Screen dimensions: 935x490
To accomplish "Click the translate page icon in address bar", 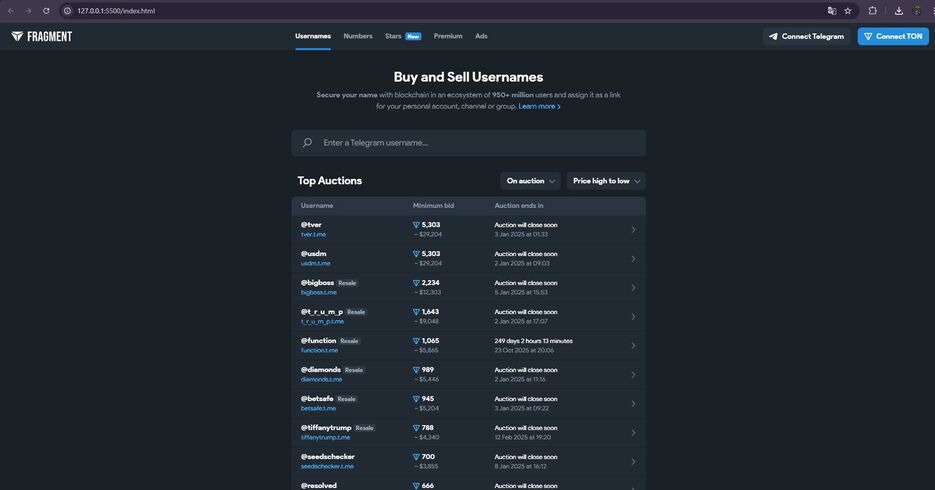I will tap(831, 11).
